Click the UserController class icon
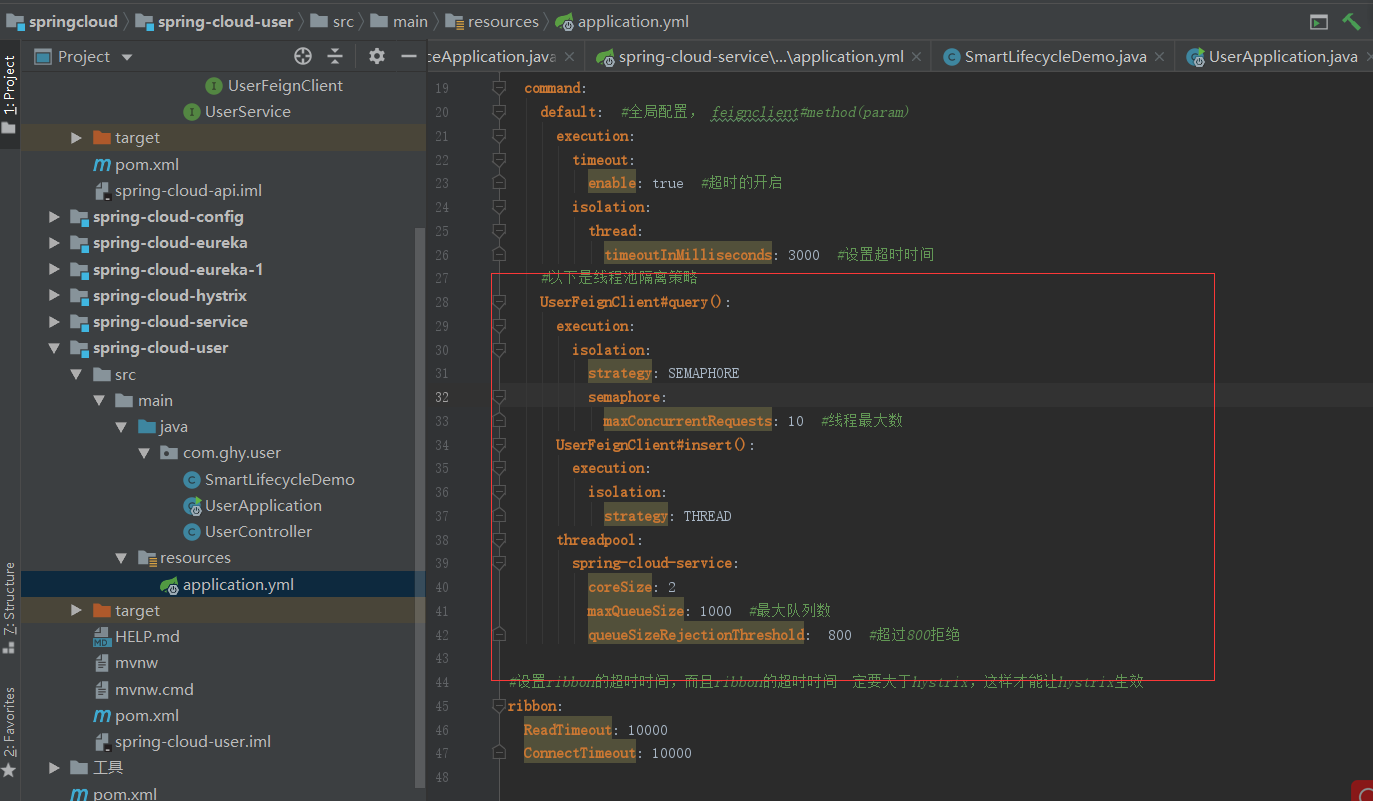This screenshot has width=1373, height=801. coord(191,532)
